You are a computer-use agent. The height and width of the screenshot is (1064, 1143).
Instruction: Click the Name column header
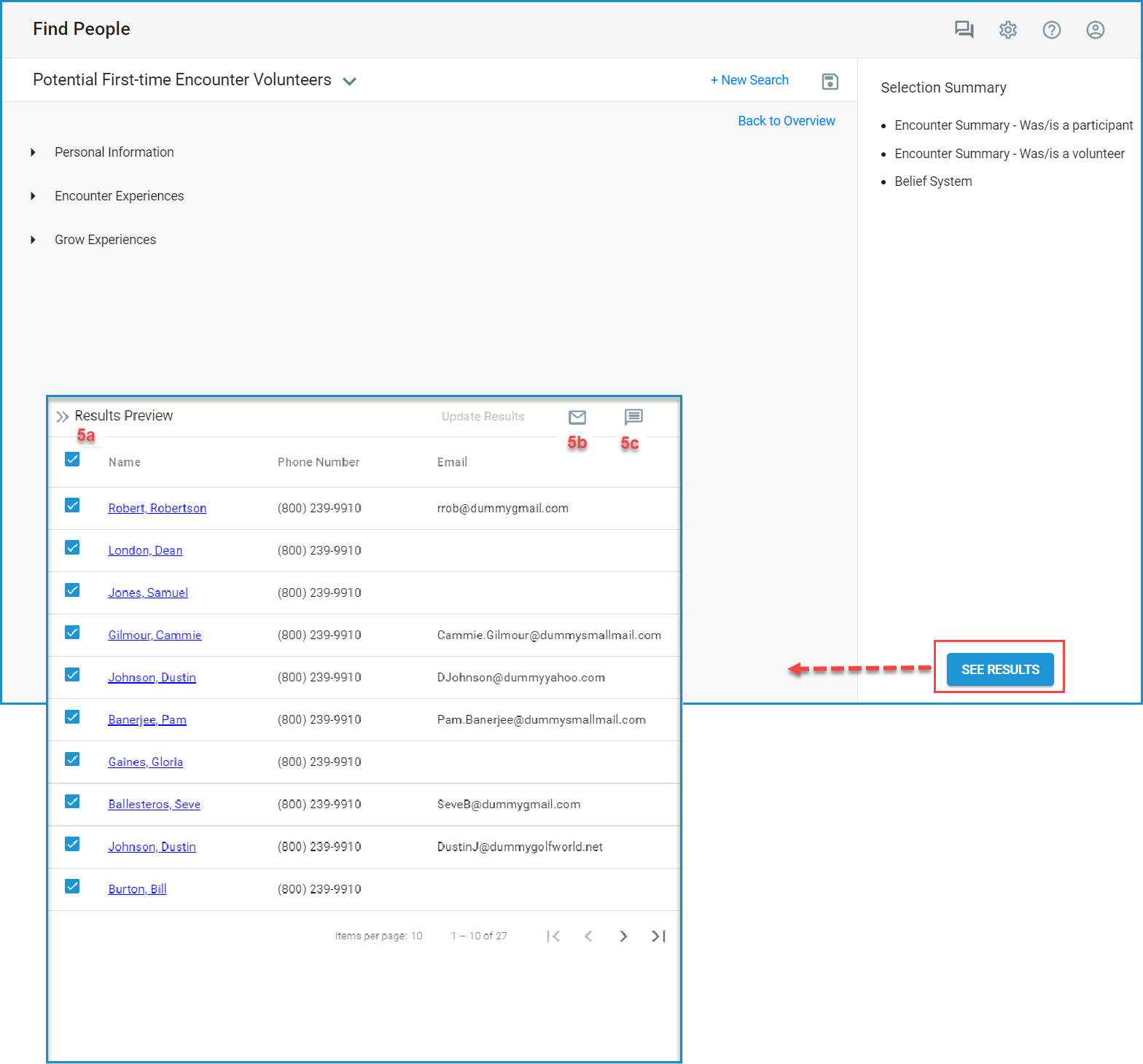(125, 462)
